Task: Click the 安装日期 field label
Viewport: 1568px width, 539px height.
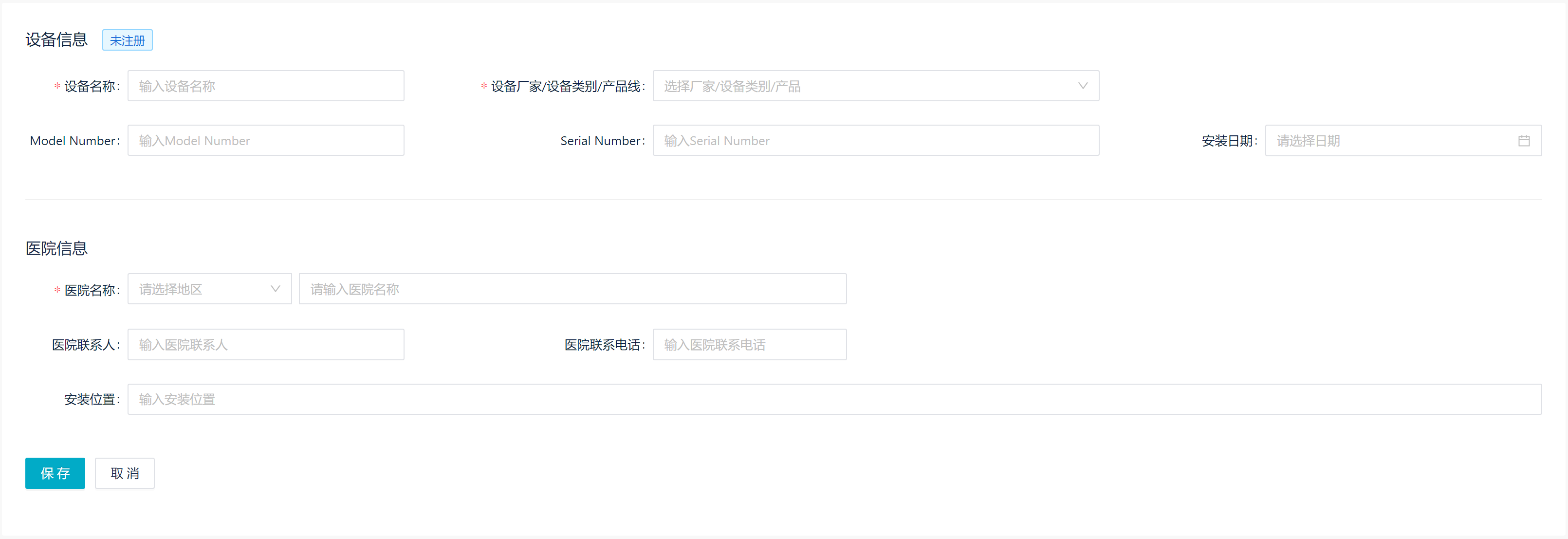Action: coord(1227,140)
